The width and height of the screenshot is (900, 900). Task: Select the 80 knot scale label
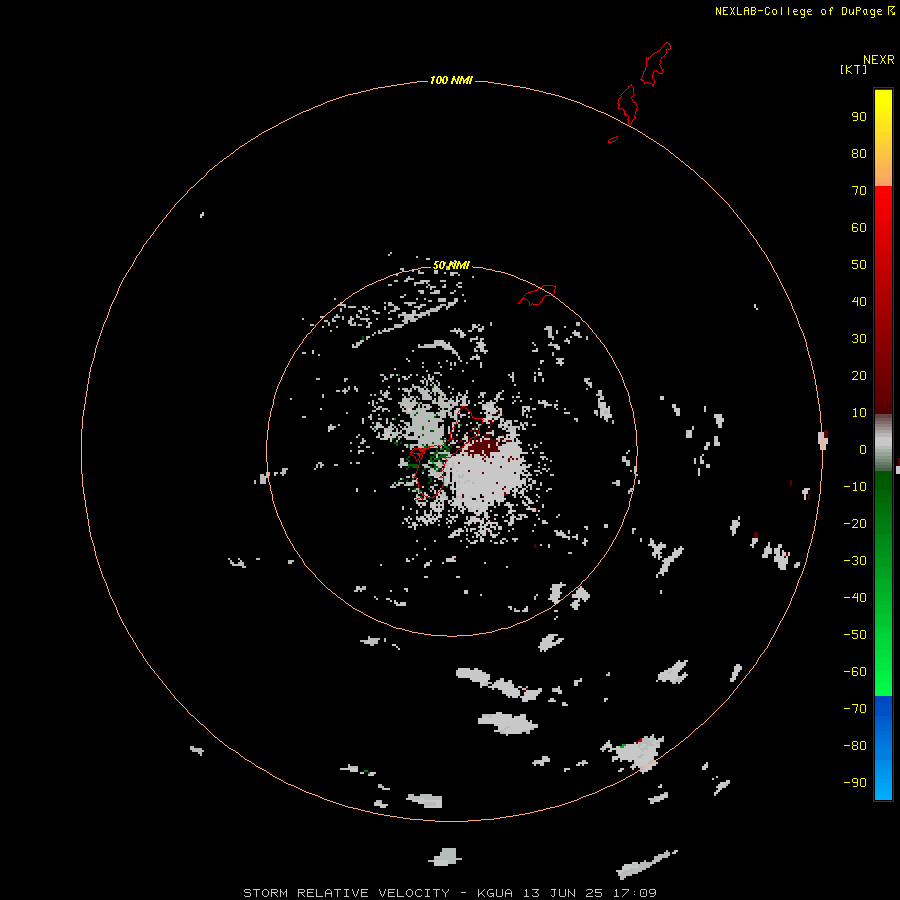coord(859,153)
